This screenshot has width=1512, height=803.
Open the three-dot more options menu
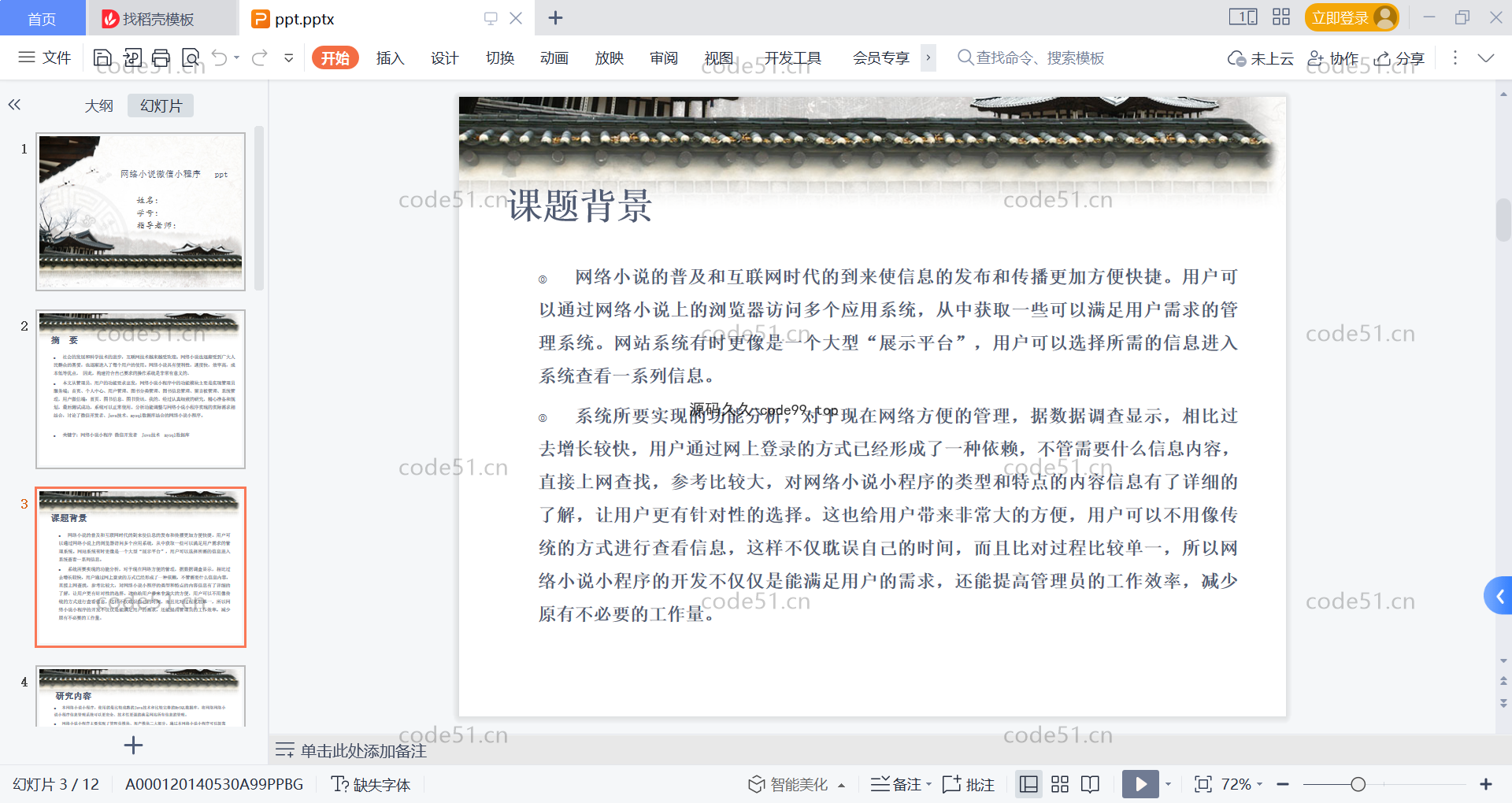[x=1455, y=57]
